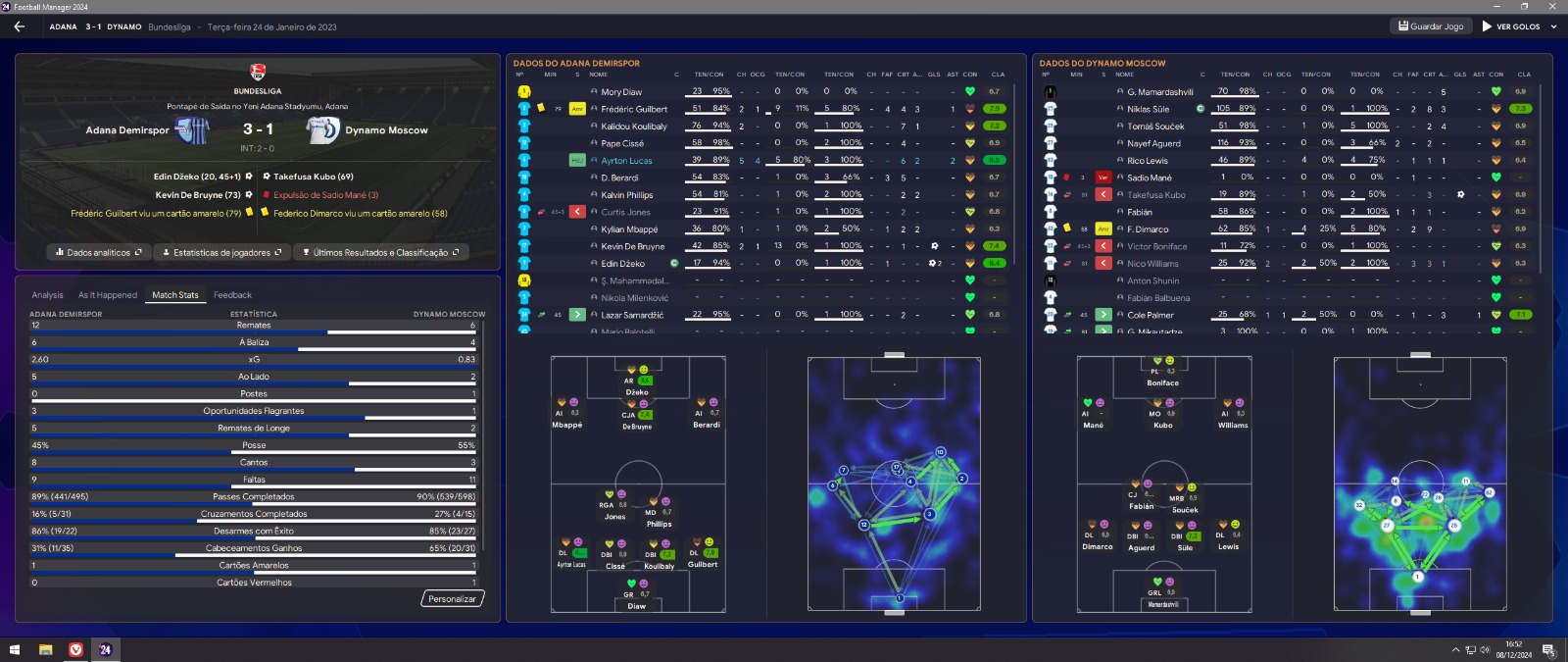Click captain badge next to Edin Džeko
The image size is (1568, 662).
[674, 263]
